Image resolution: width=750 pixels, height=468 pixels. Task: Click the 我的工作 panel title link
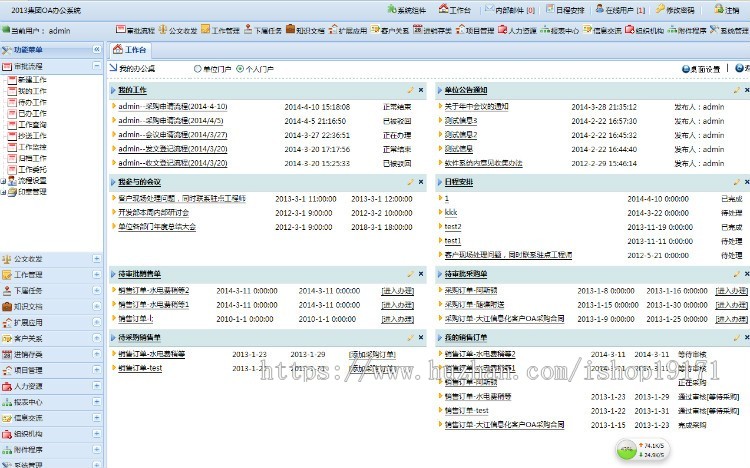tap(132, 90)
